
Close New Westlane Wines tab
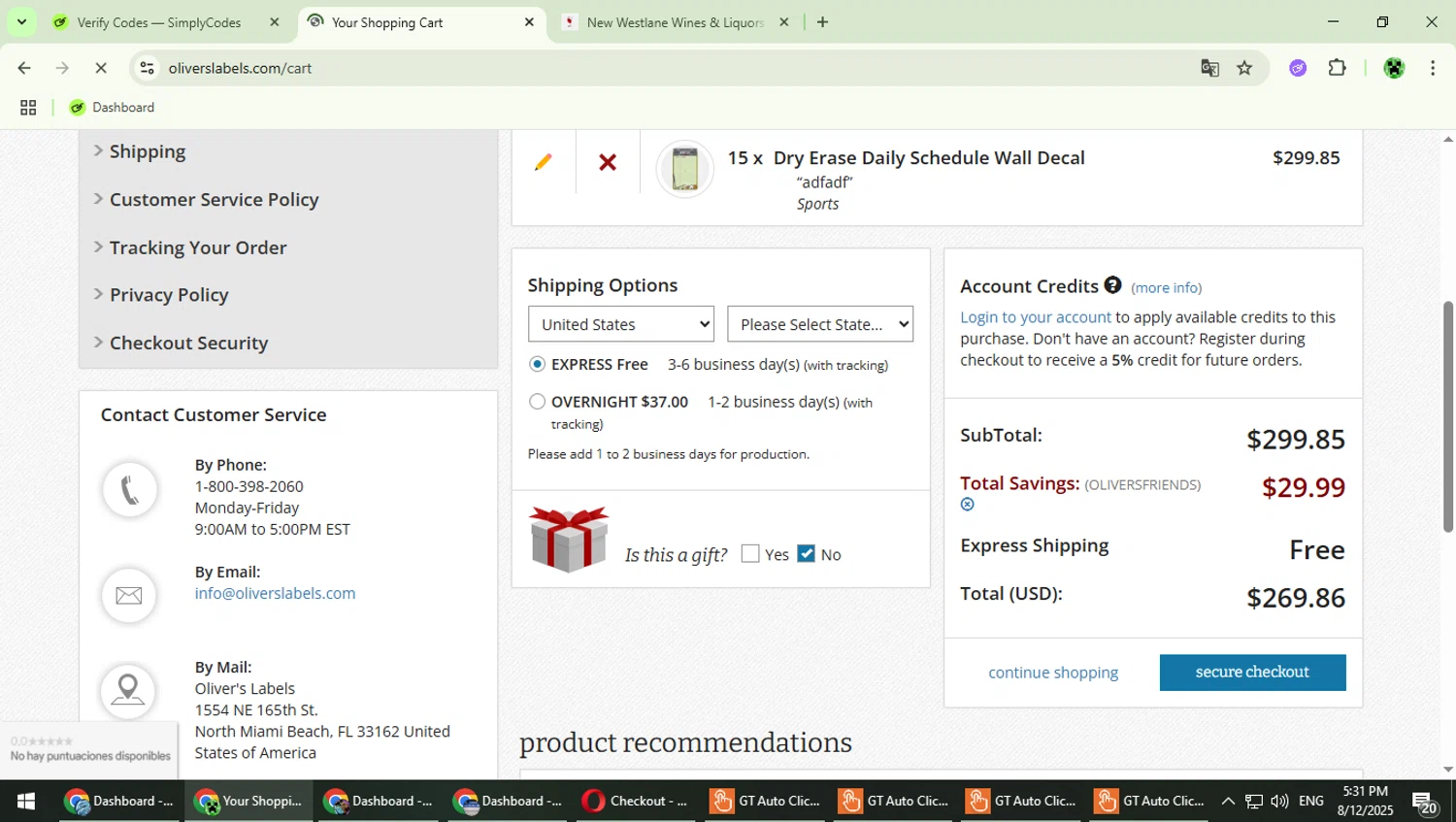[x=784, y=22]
